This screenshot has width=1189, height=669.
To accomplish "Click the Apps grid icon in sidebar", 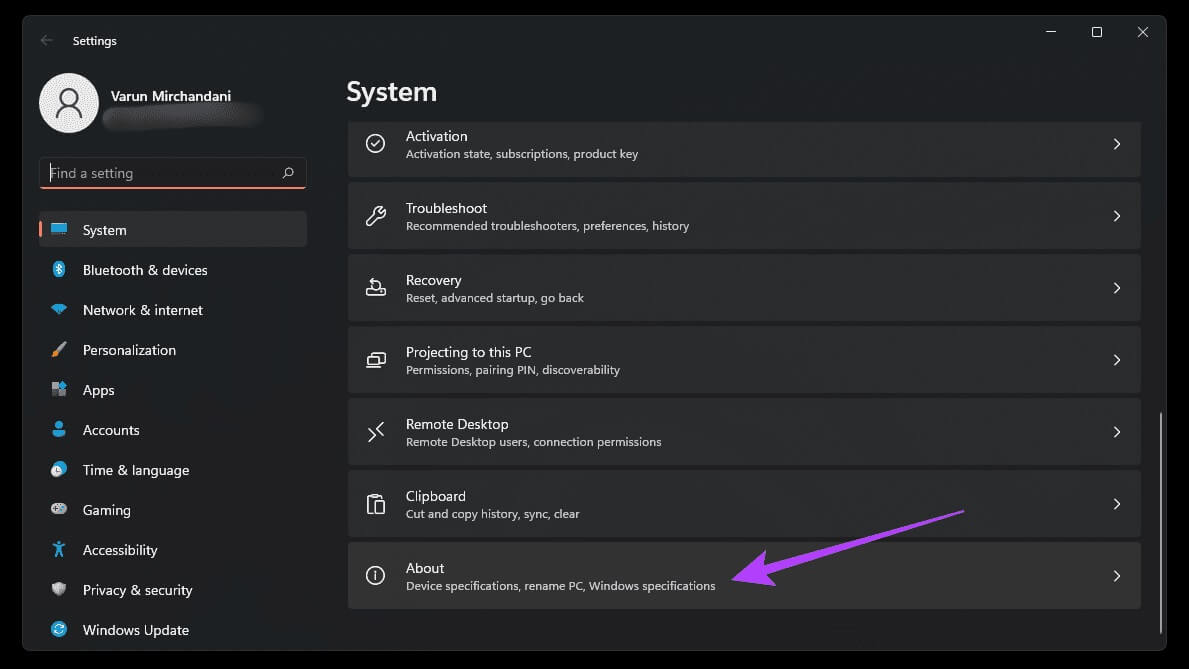I will pyautogui.click(x=59, y=389).
